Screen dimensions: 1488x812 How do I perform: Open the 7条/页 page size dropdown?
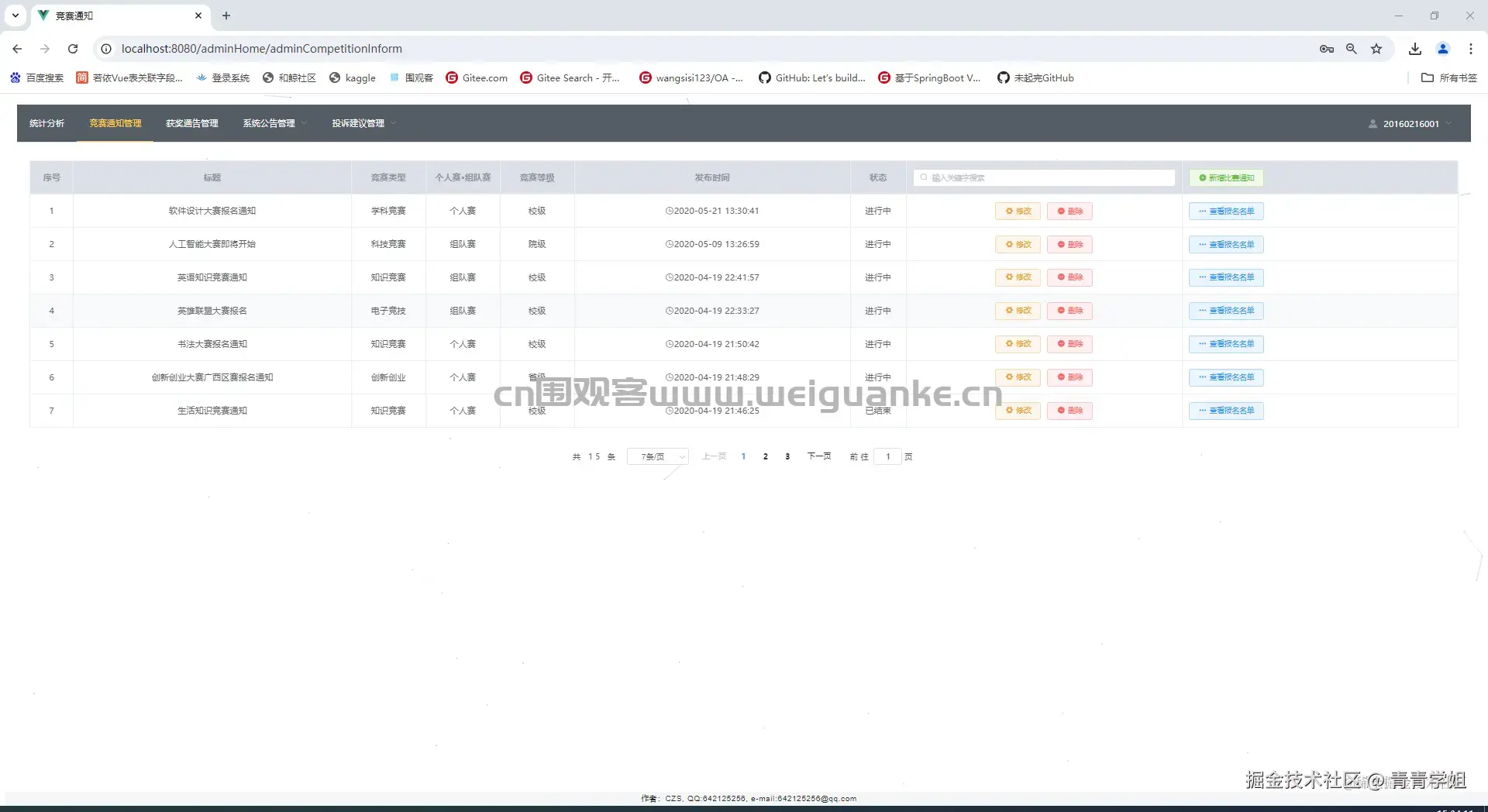(x=657, y=457)
